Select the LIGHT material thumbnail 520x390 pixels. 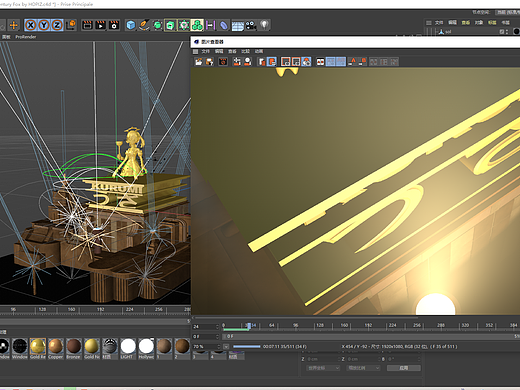(x=128, y=348)
